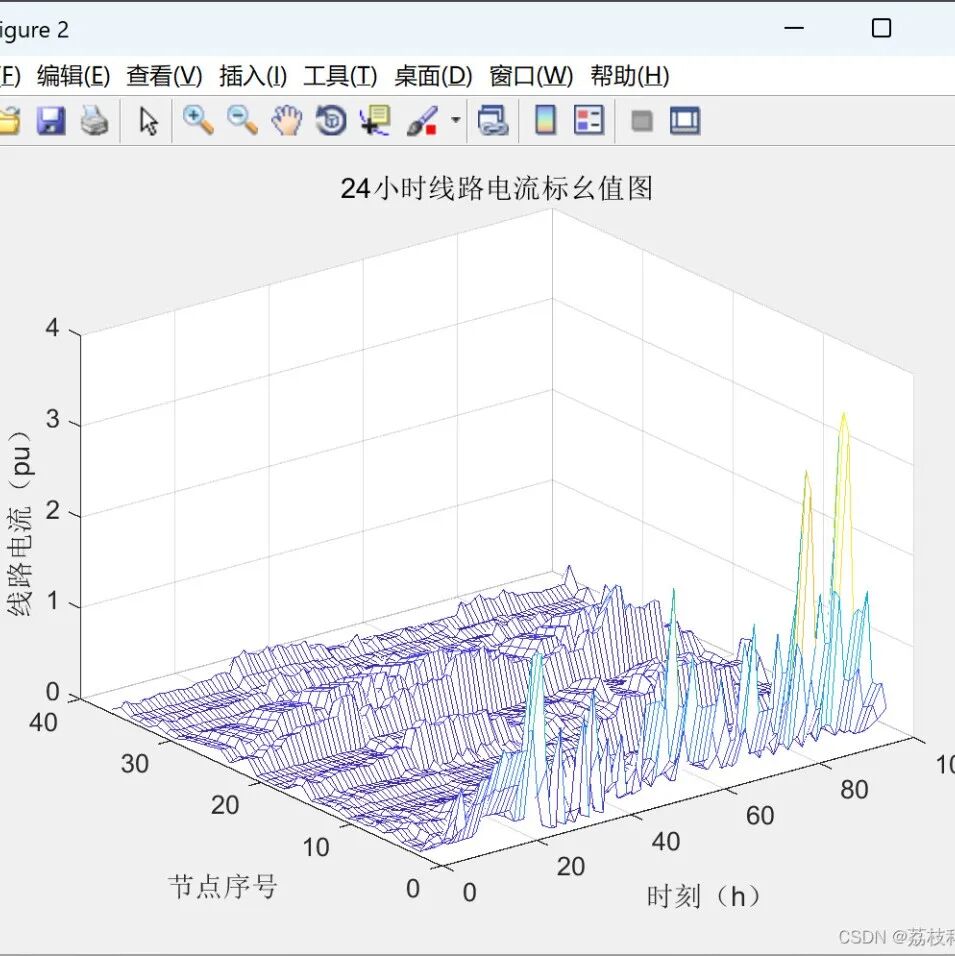The width and height of the screenshot is (955, 956).
Task: Click the plot title 24小时线路电流标幺值图
Action: coord(496,188)
